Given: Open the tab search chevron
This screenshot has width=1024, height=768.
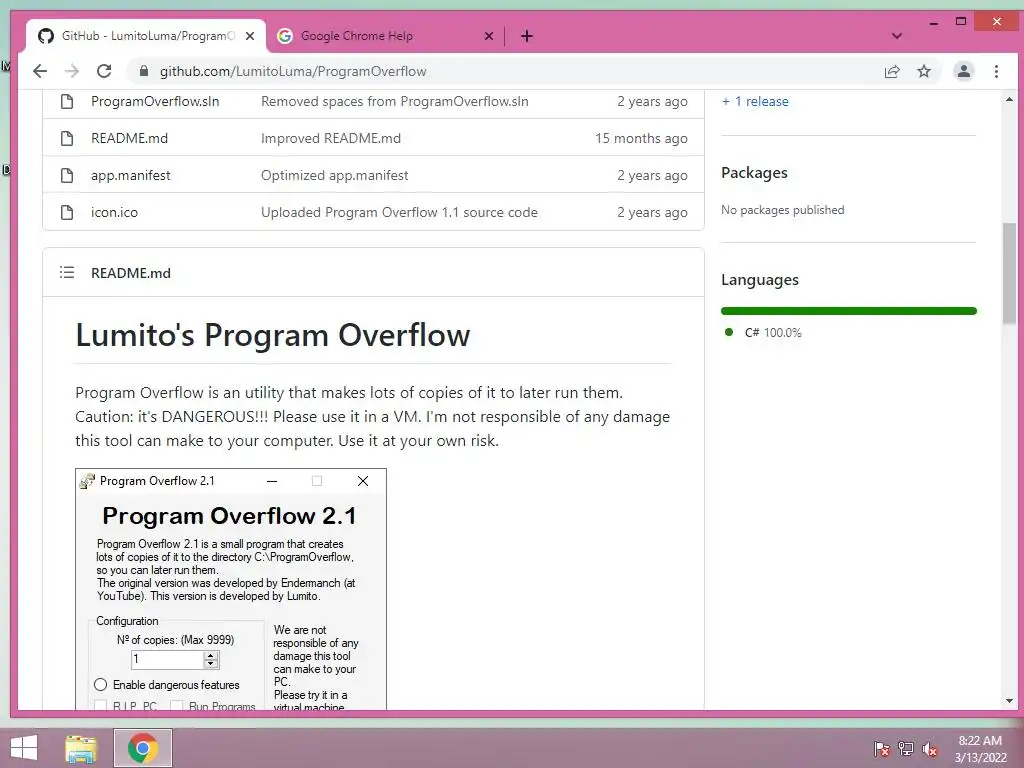Looking at the screenshot, I should [x=897, y=36].
